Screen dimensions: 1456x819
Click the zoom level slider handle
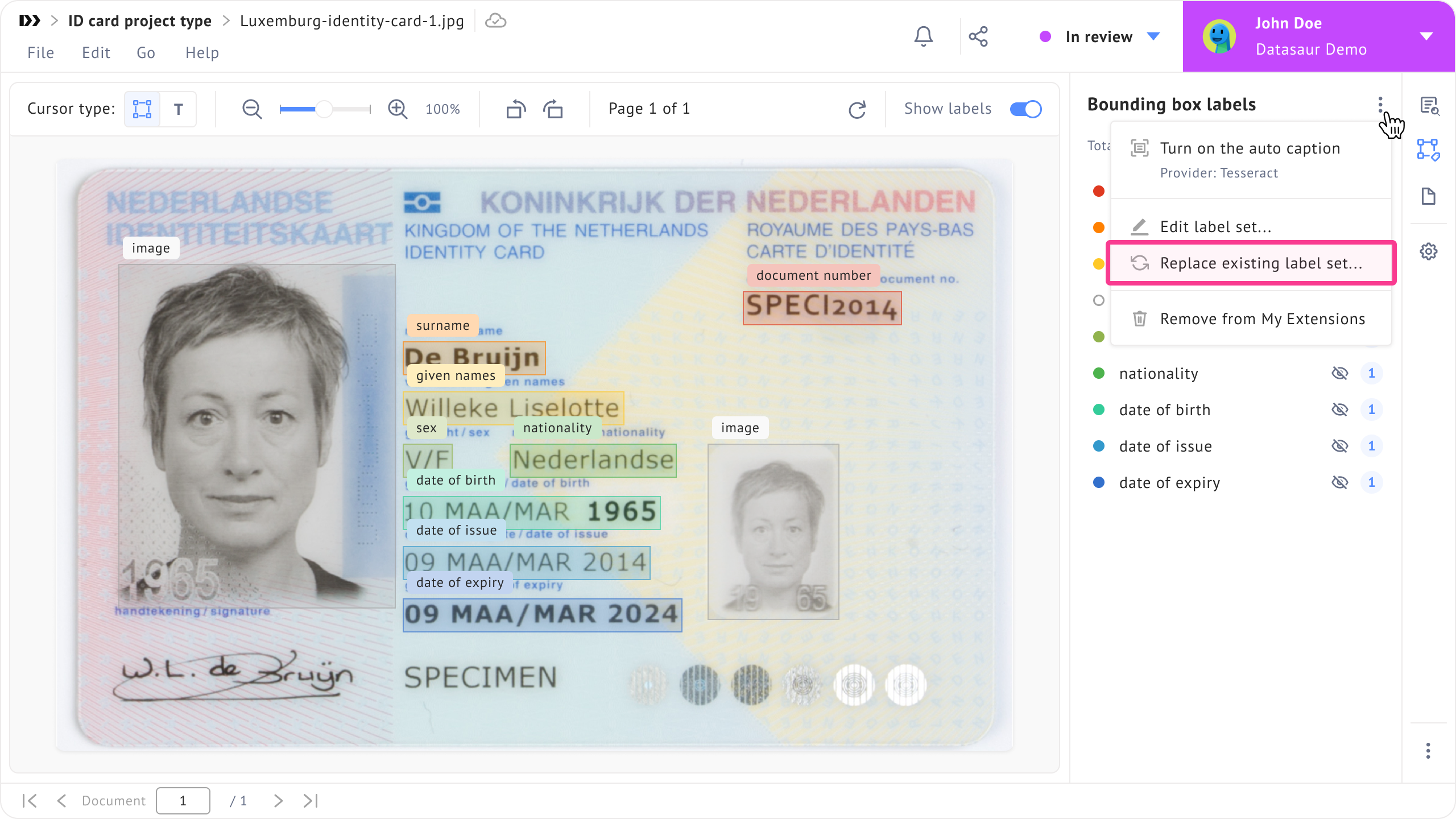point(324,109)
